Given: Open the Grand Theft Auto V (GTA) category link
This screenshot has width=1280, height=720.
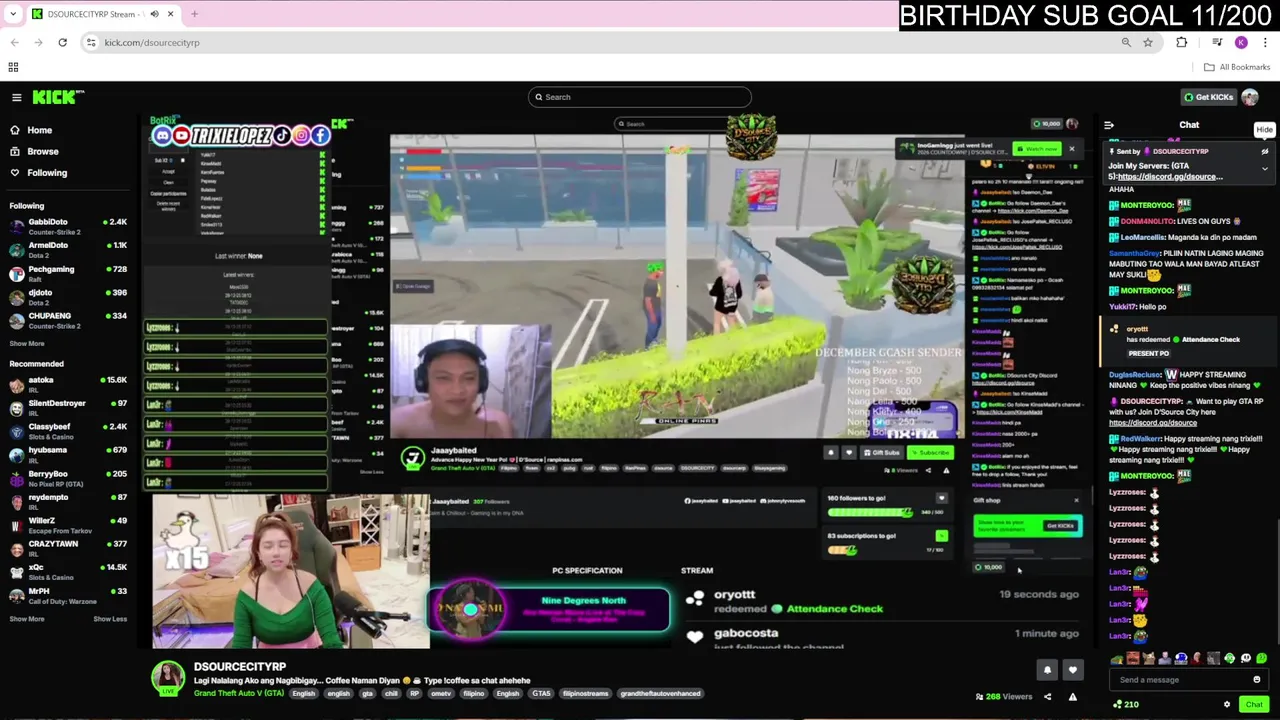Looking at the screenshot, I should coord(239,693).
